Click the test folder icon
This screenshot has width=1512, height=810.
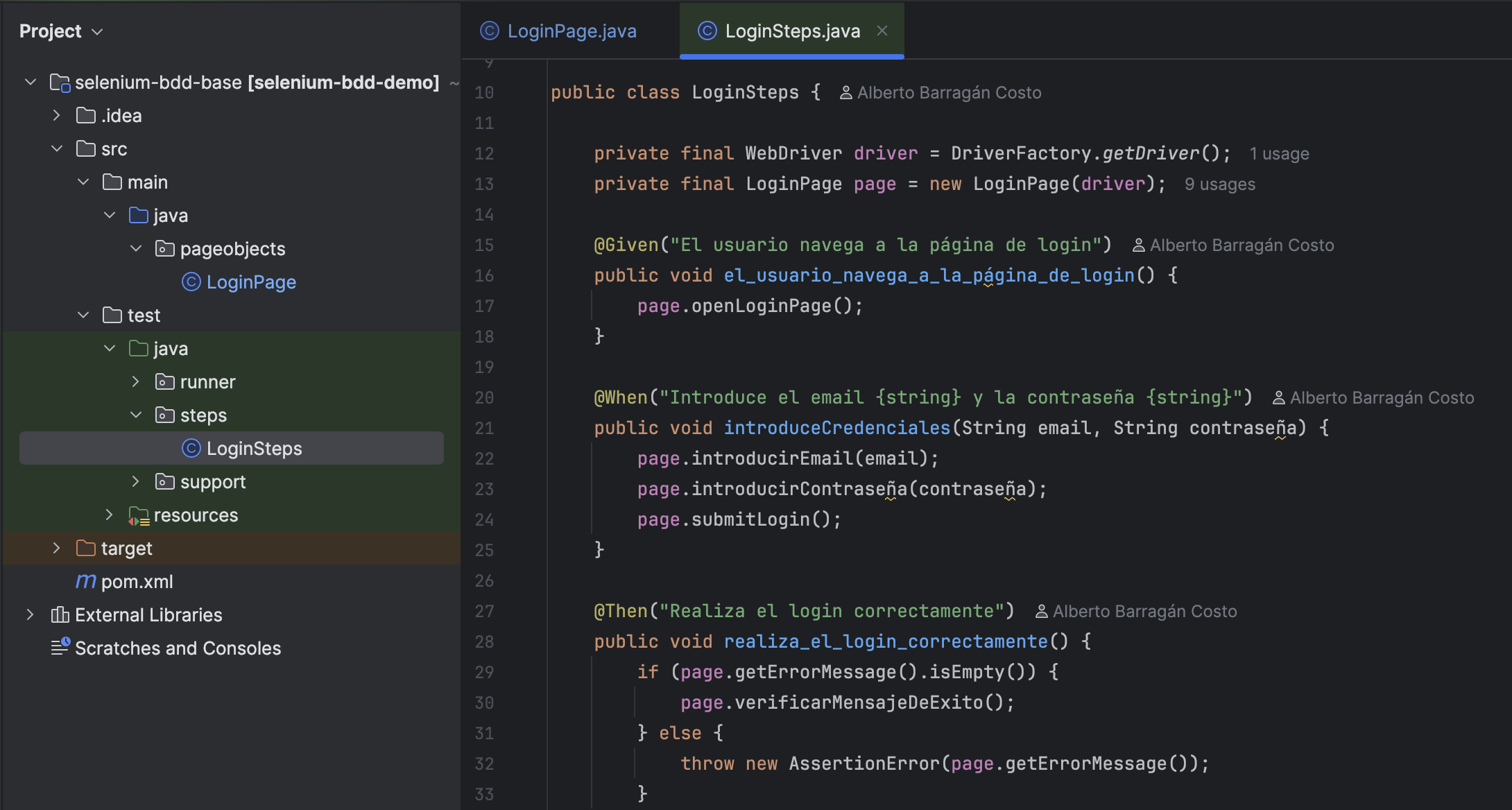pos(112,315)
